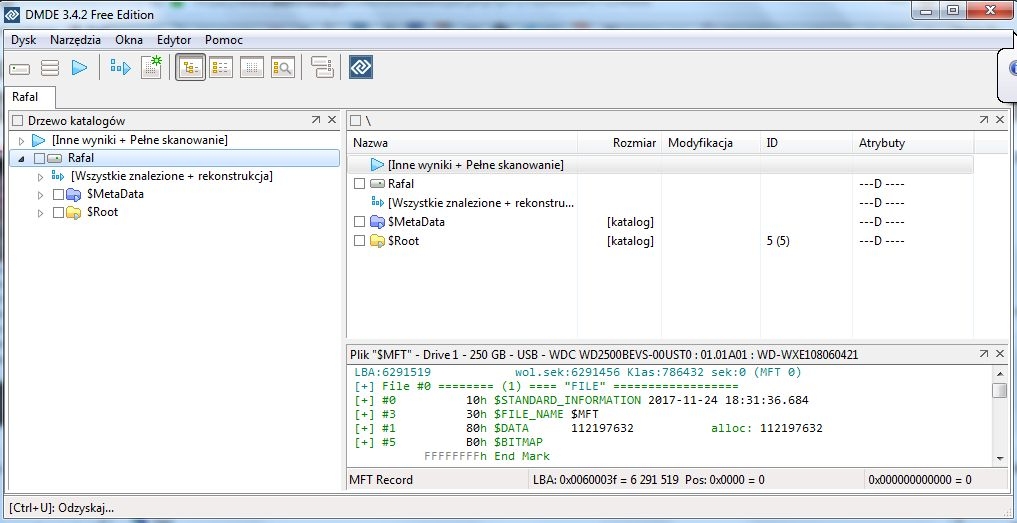Check the $Root checkbox in file list
Viewport: 1017px width, 523px height.
coord(359,241)
